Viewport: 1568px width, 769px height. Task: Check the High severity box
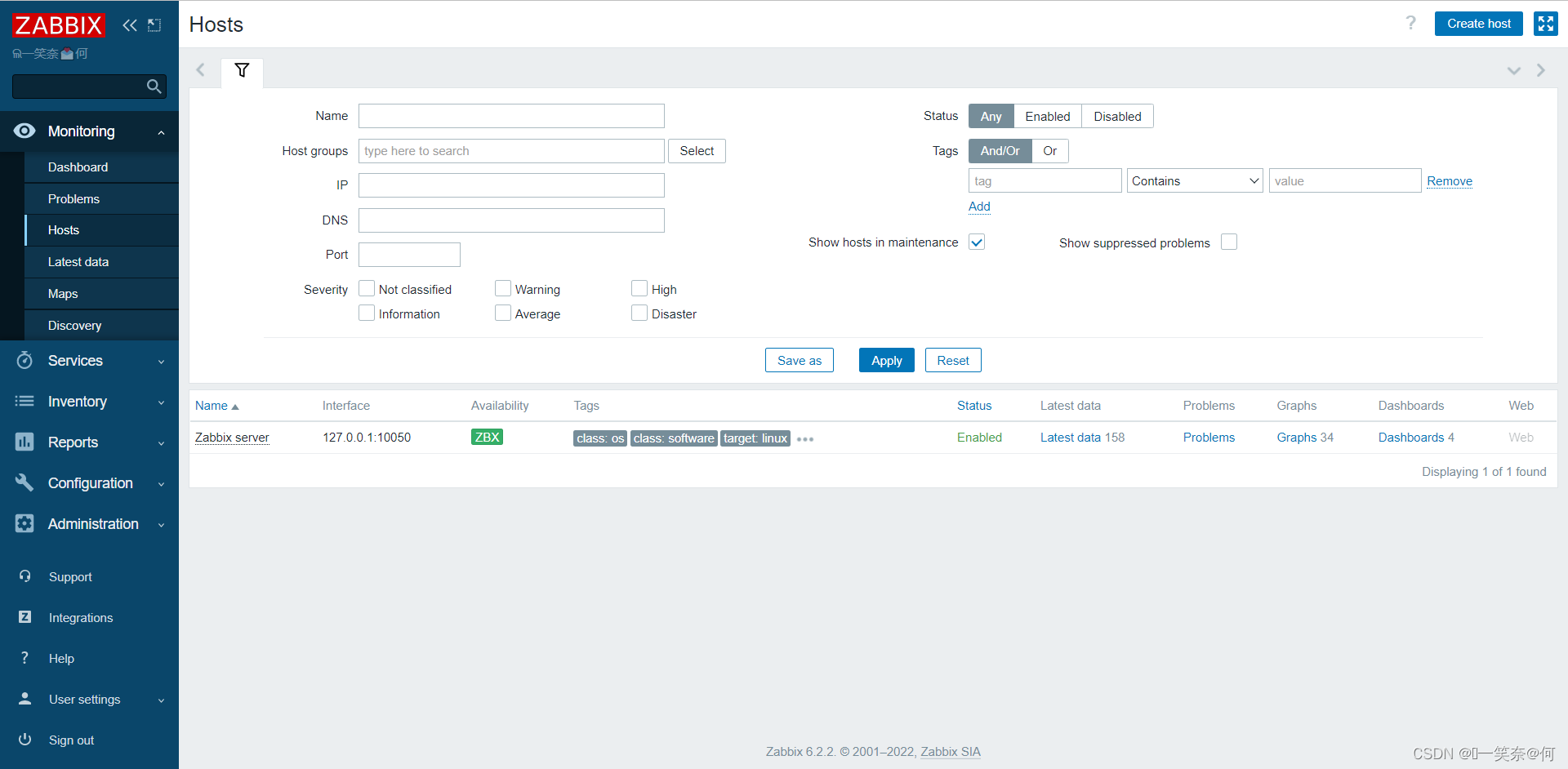[x=639, y=288]
